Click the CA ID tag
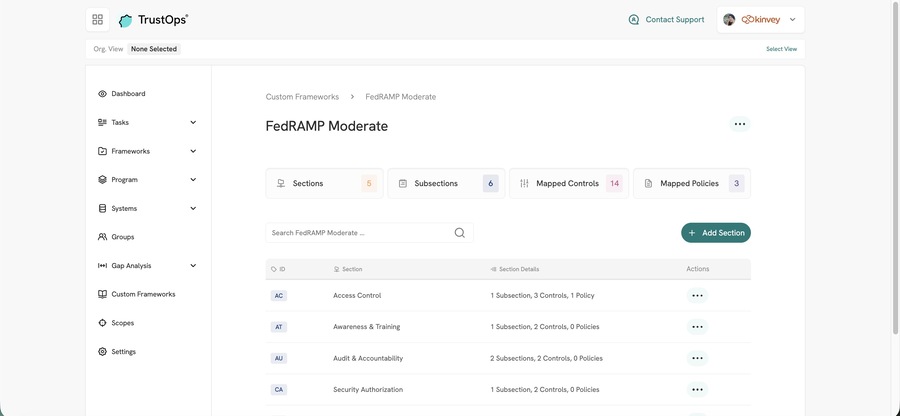900x416 pixels. click(x=278, y=390)
